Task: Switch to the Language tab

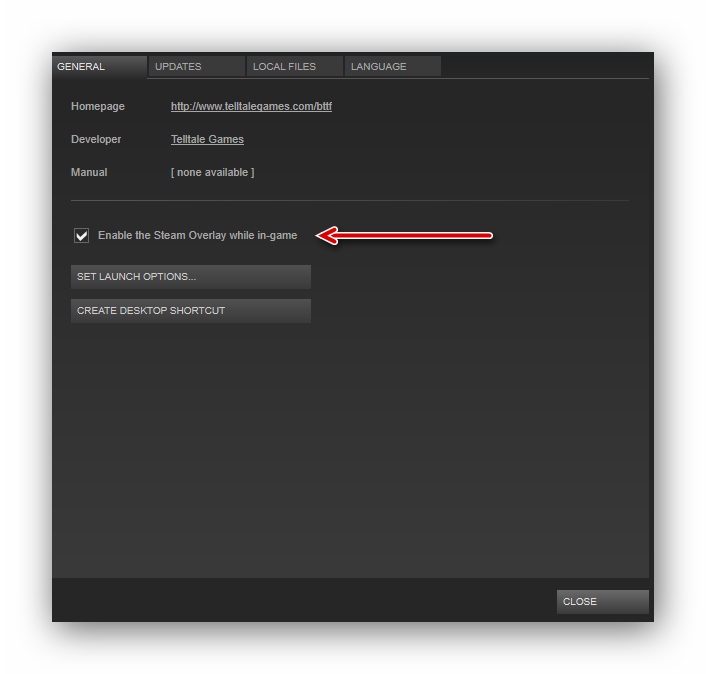Action: 393,67
